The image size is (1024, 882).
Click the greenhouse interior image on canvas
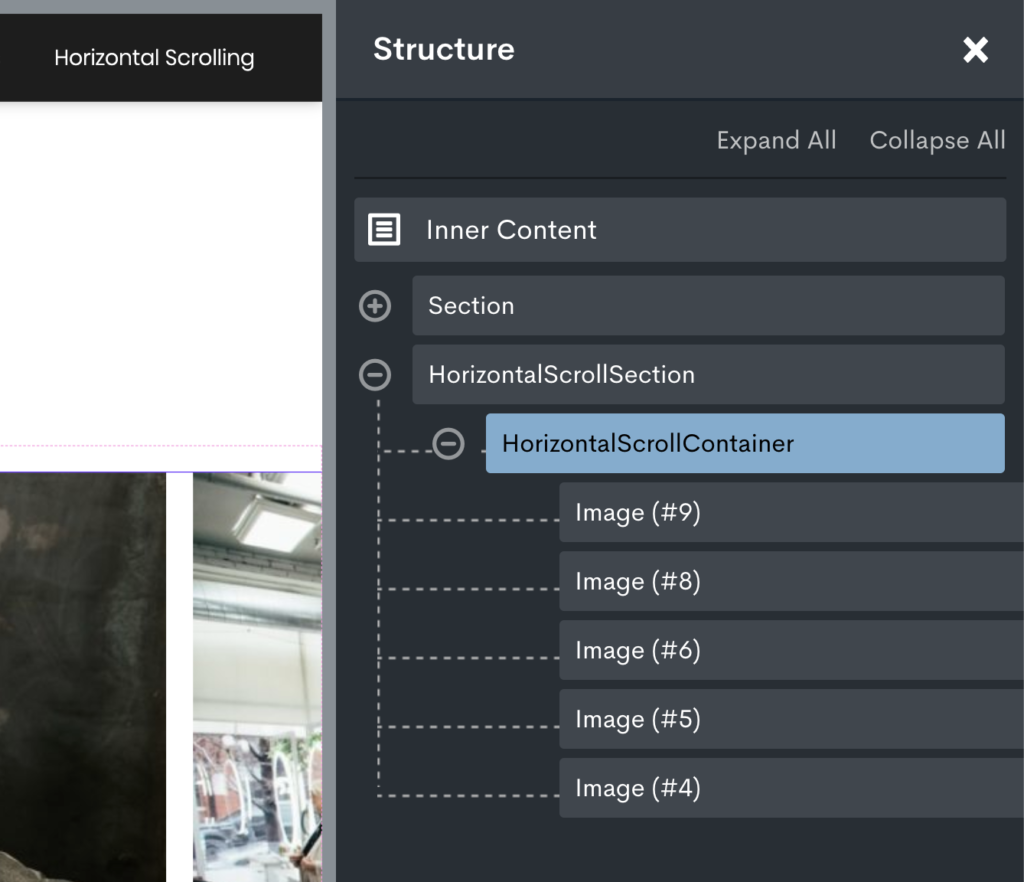pos(257,677)
